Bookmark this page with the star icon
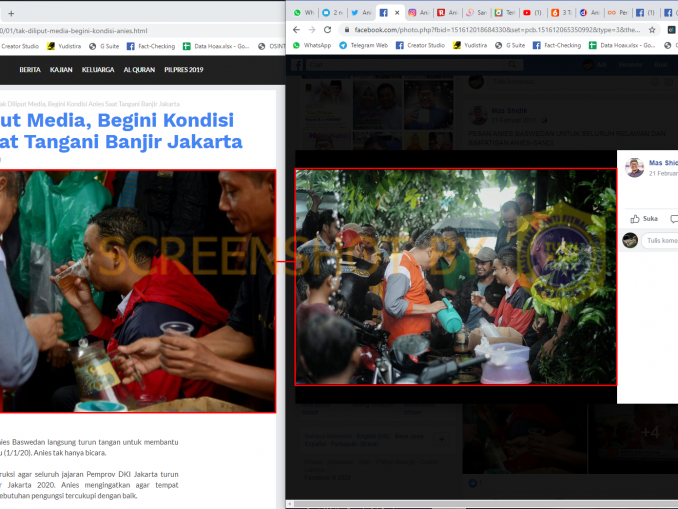678x509 pixels. [652, 30]
